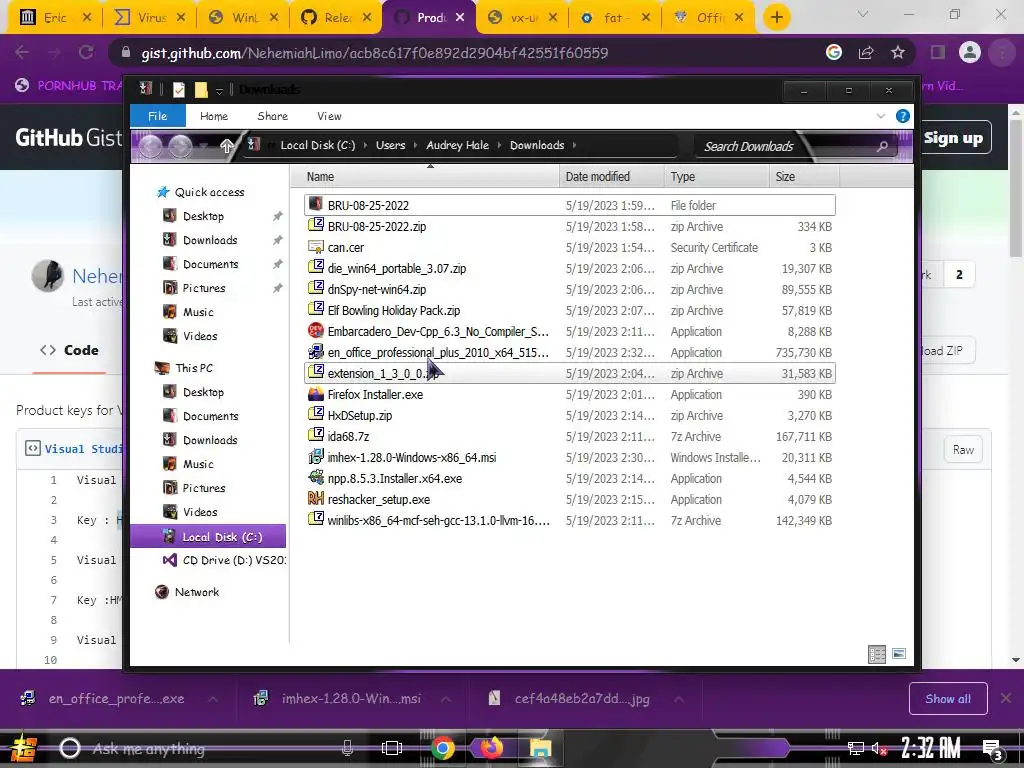This screenshot has height=768, width=1024.
Task: Select the can.cer certificate file icon
Action: tap(316, 247)
